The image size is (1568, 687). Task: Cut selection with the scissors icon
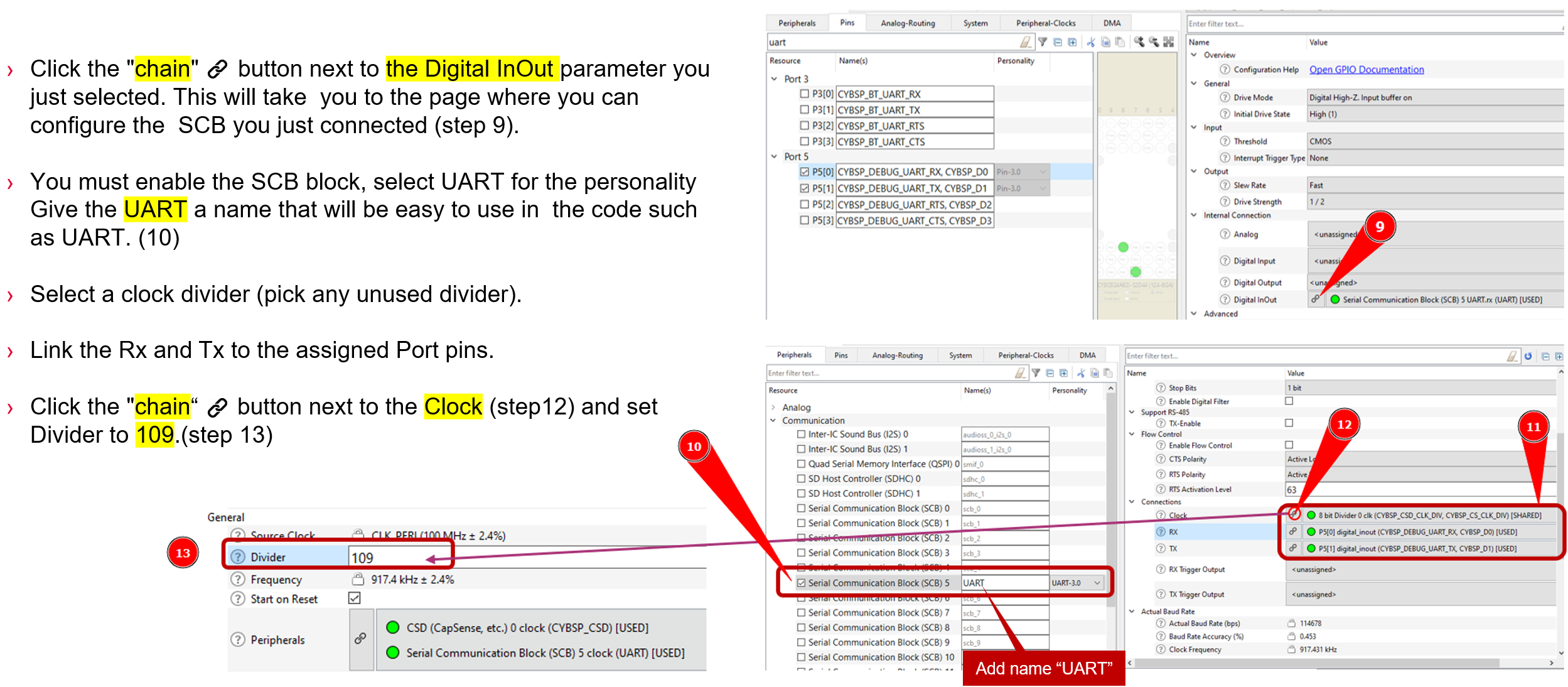[x=1091, y=42]
